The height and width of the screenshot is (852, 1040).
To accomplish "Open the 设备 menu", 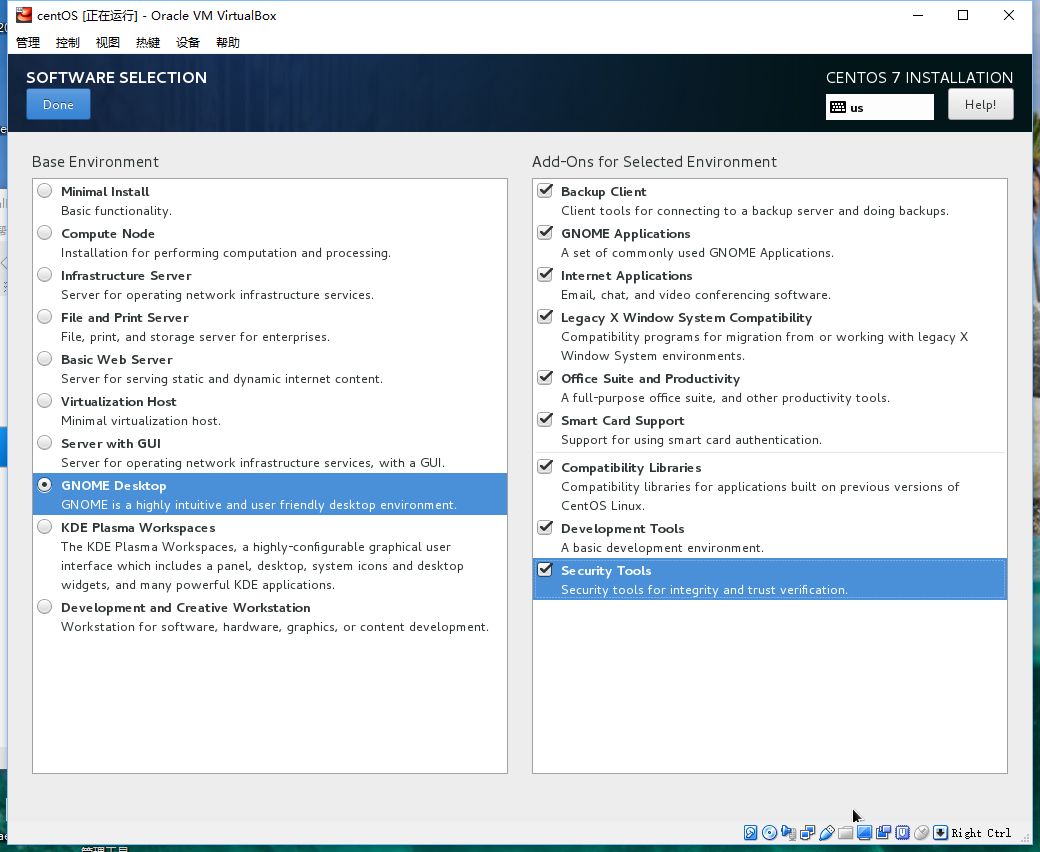I will 188,42.
